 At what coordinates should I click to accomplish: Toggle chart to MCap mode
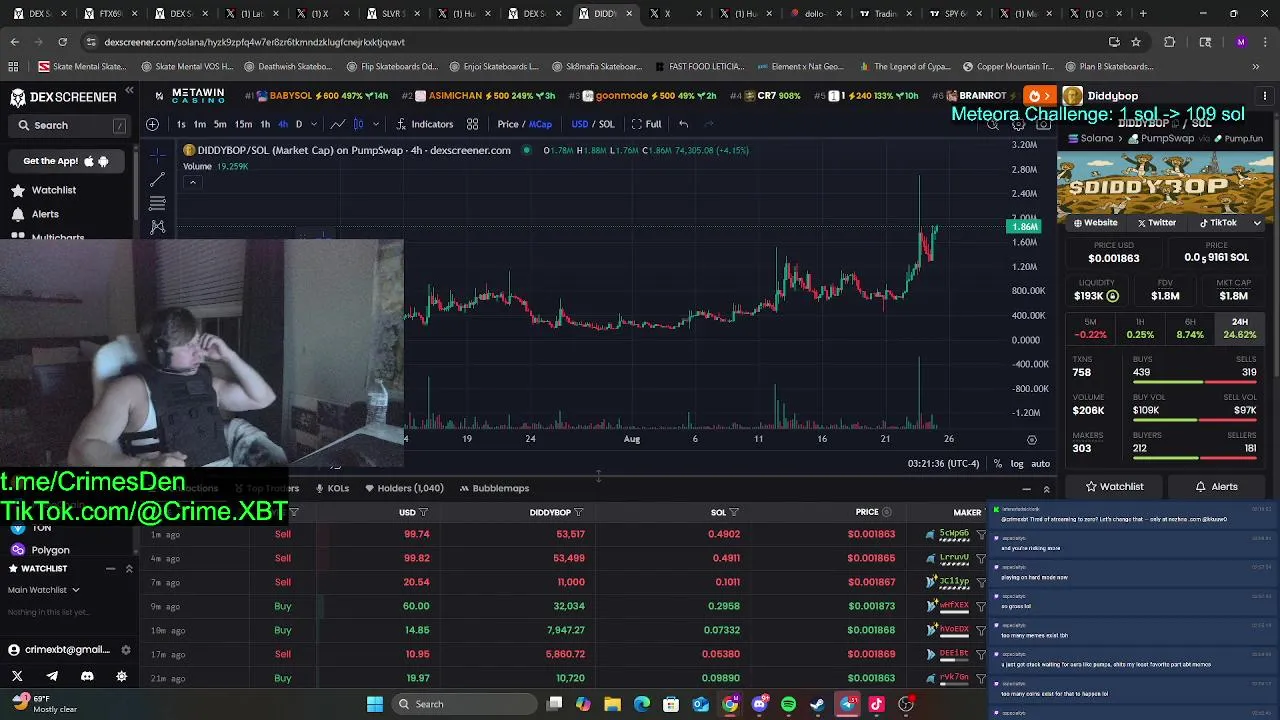pos(540,124)
